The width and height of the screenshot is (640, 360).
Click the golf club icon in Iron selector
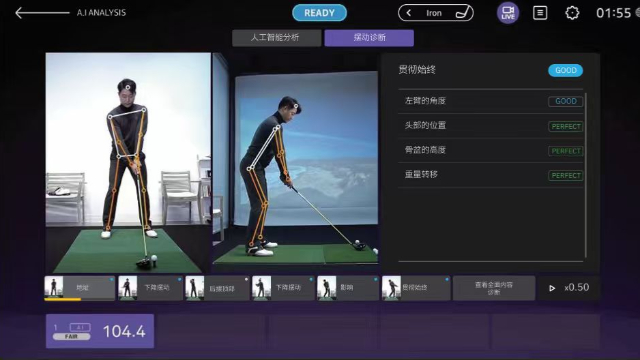(464, 13)
